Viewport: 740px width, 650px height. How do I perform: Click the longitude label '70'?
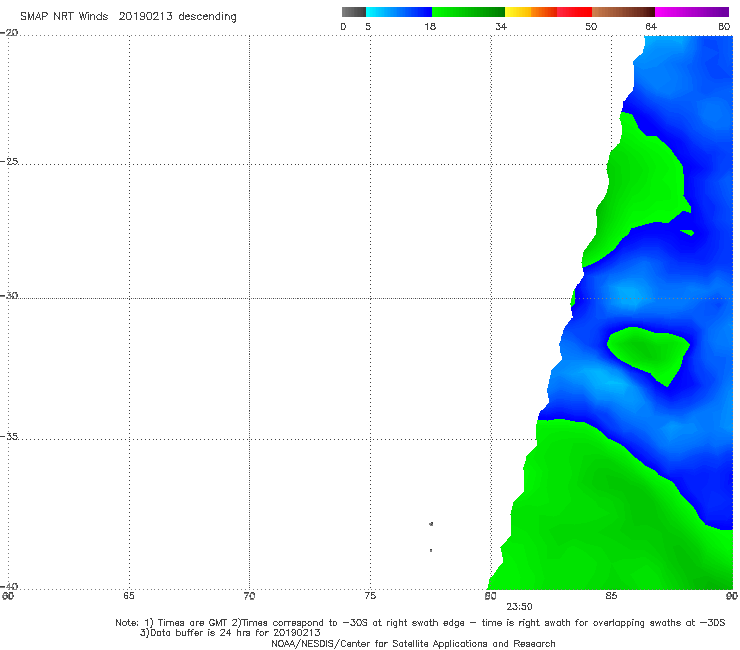coord(249,596)
